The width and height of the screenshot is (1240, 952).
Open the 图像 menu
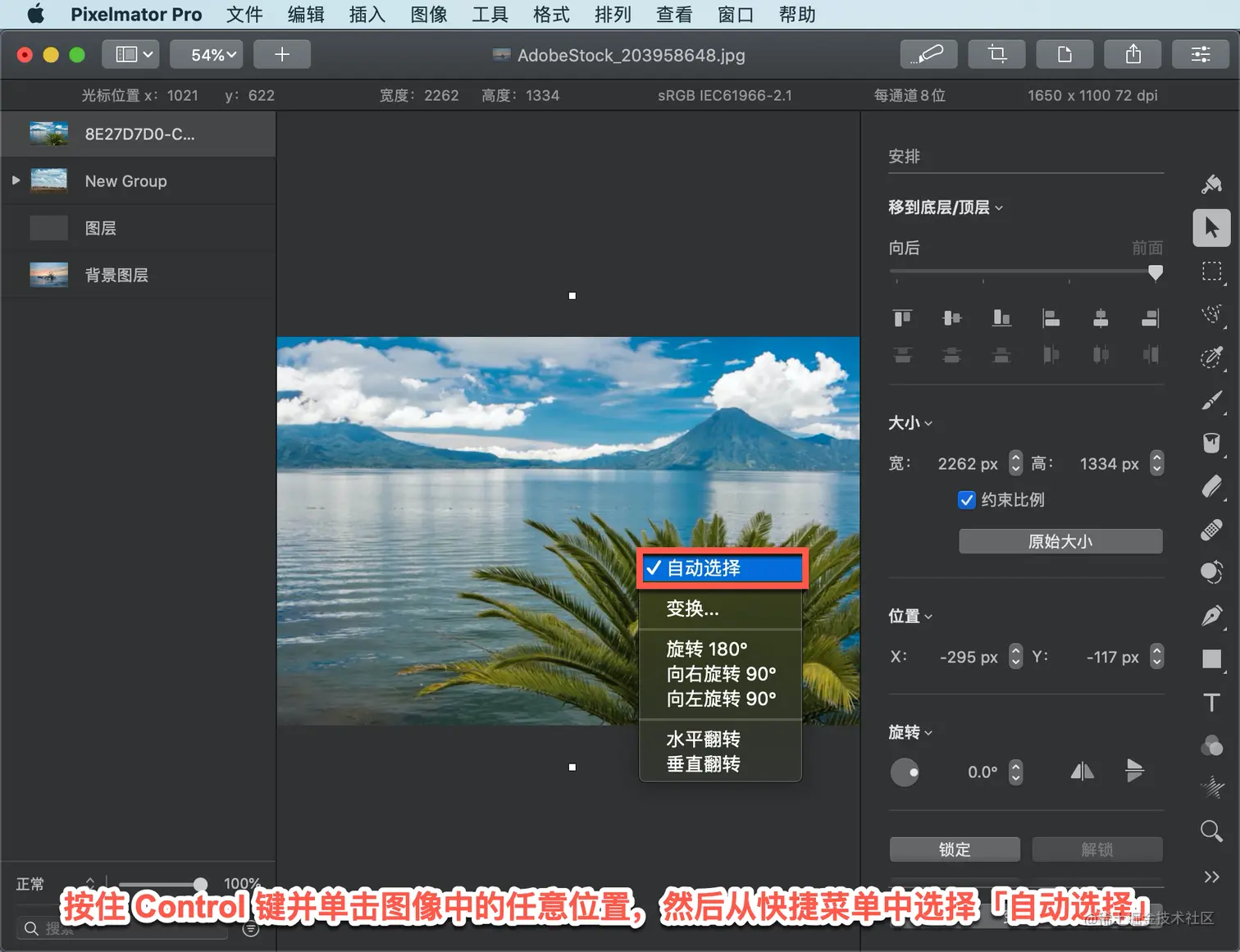[x=429, y=15]
